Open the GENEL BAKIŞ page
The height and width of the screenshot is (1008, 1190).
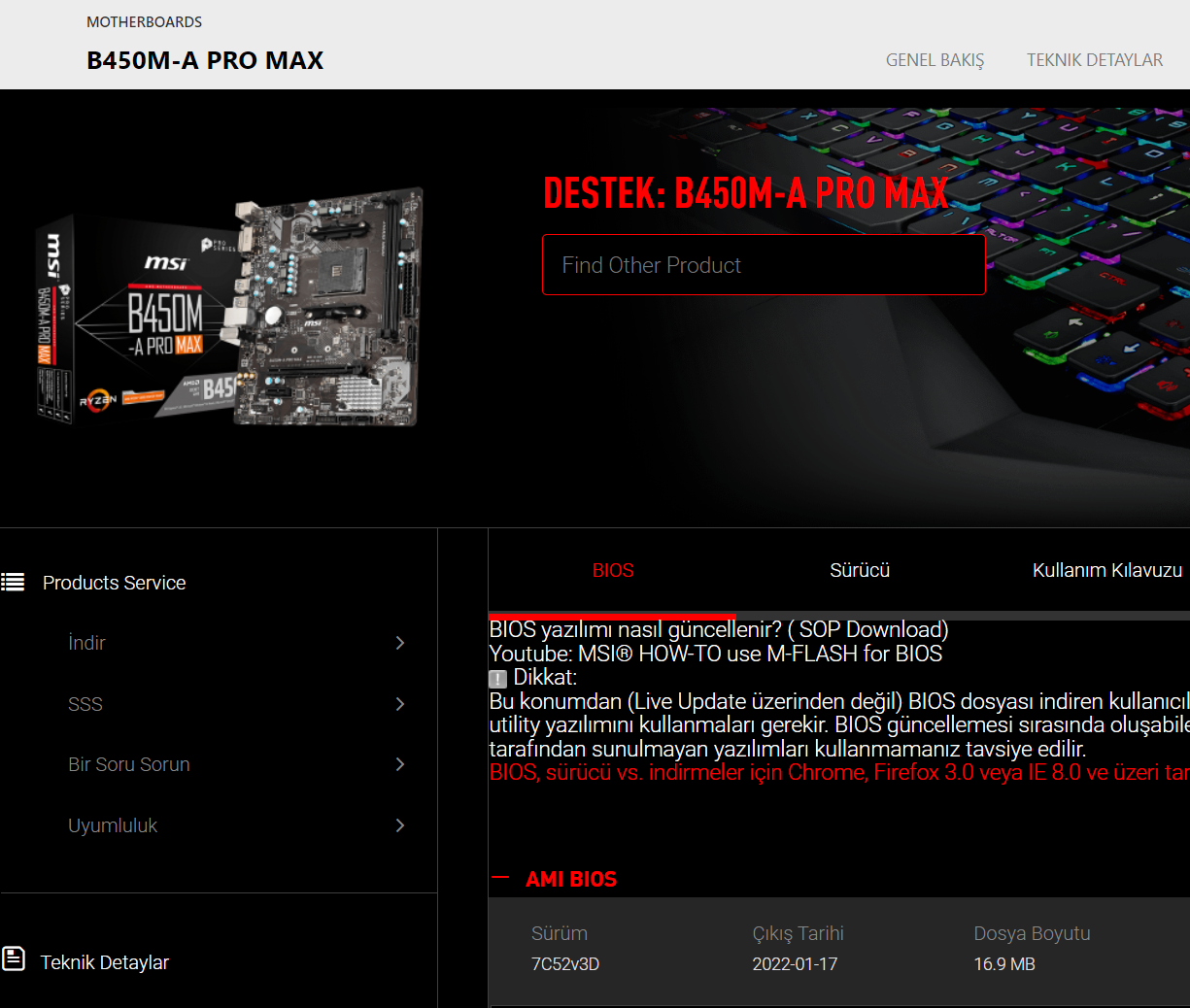(x=935, y=60)
